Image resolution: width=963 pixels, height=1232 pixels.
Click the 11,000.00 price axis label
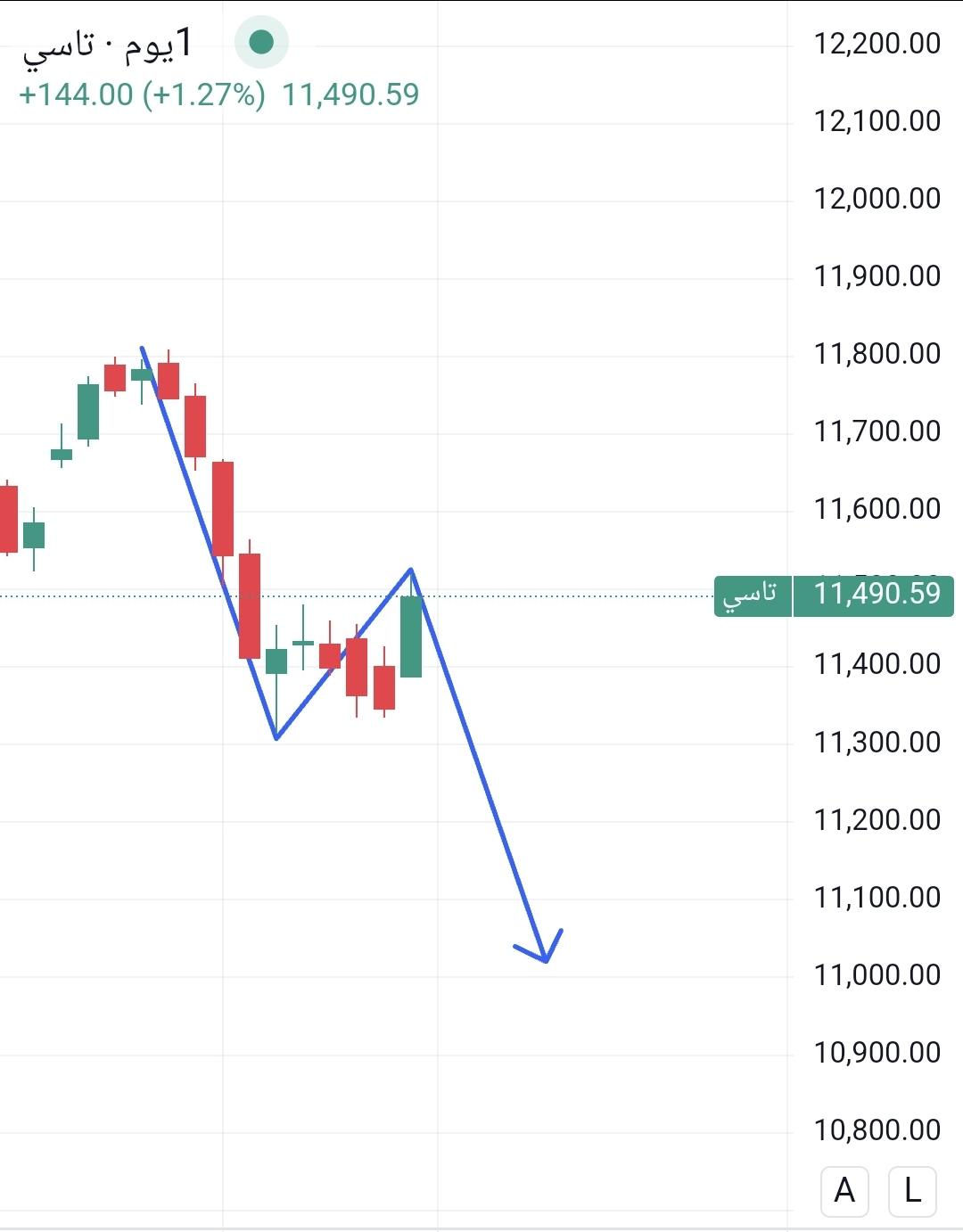(877, 974)
